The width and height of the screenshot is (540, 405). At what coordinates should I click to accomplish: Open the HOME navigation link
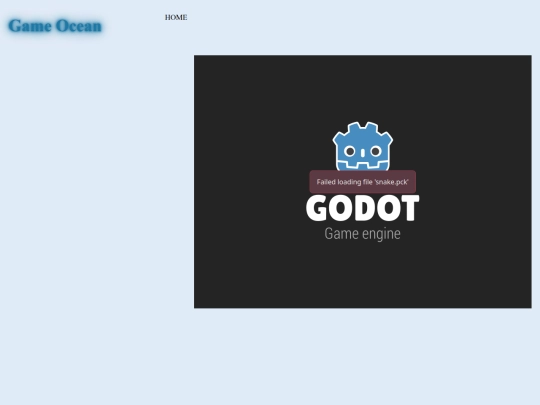click(x=176, y=17)
